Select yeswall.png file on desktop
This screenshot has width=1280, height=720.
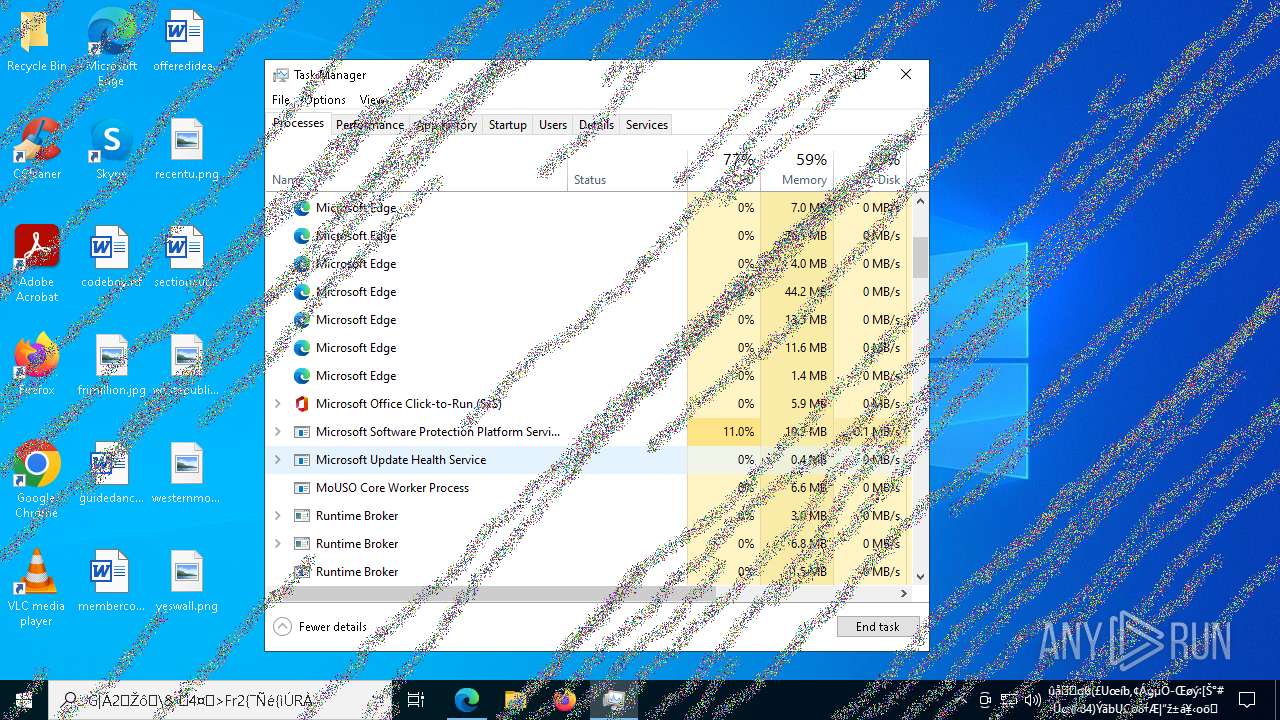click(x=187, y=582)
